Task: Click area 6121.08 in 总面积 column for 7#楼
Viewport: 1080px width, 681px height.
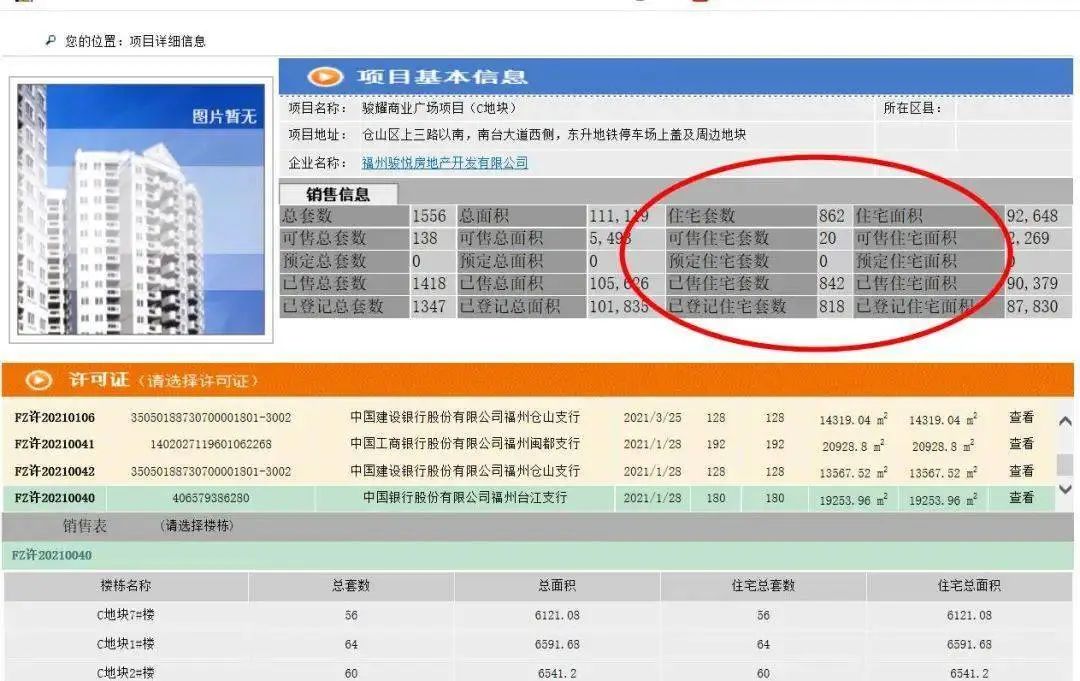Action: (x=557, y=615)
